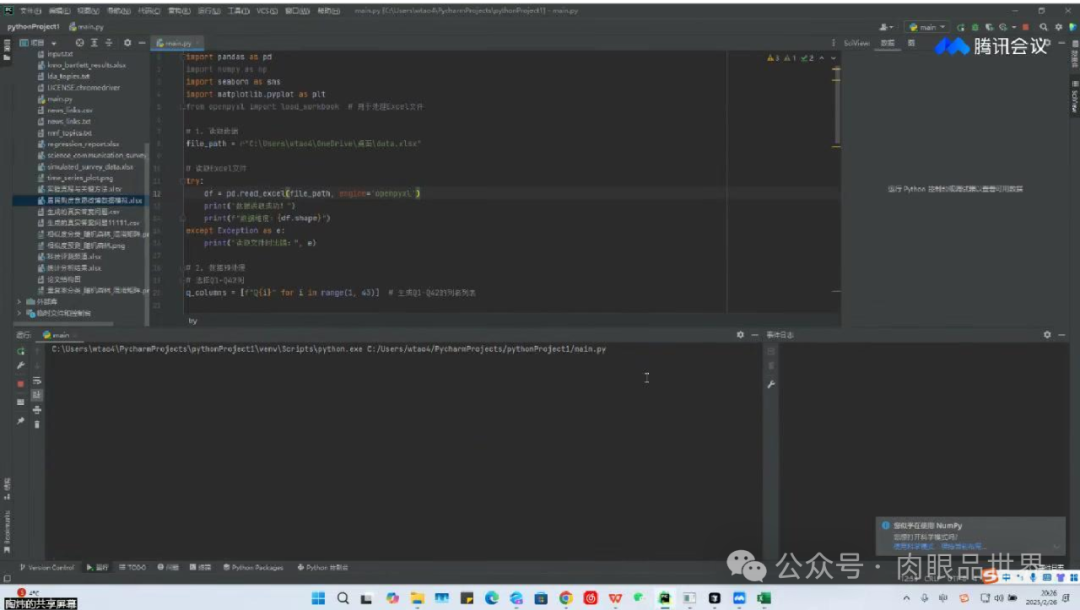Image resolution: width=1080 pixels, height=610 pixels.
Task: Stop the running process in Run panel
Action: 20,383
